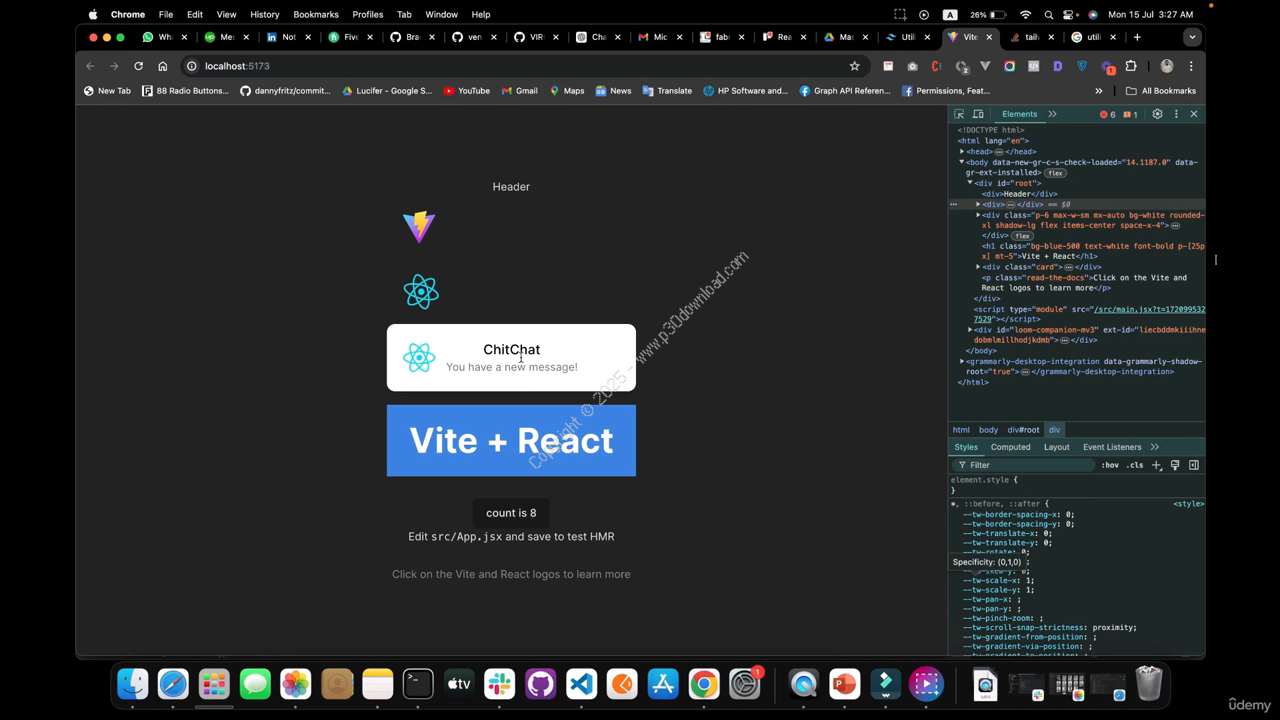Open Visual Studio Code from the Dock
This screenshot has height=720, width=1280.
(x=581, y=684)
